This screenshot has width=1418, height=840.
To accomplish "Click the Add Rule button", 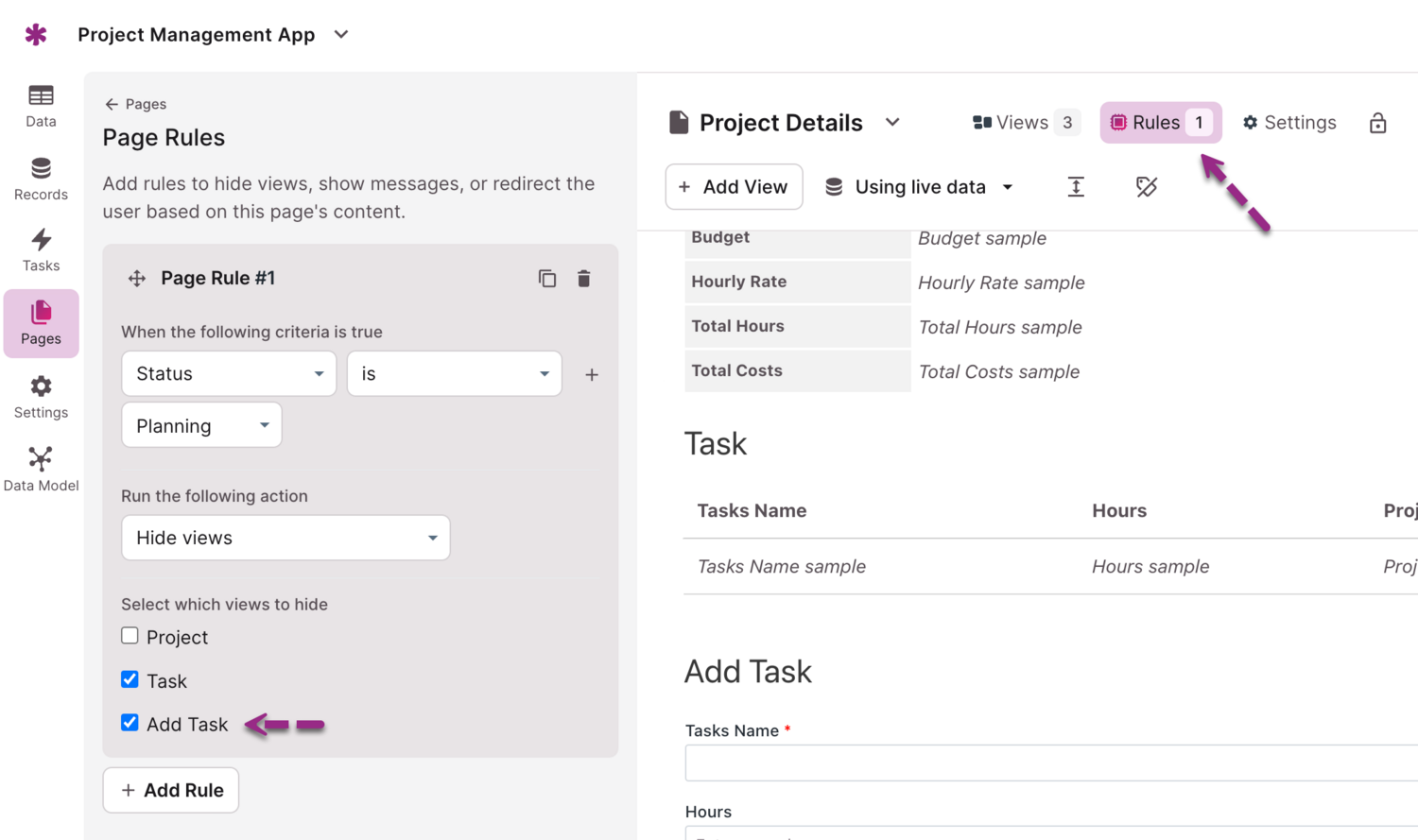I will click(x=171, y=790).
